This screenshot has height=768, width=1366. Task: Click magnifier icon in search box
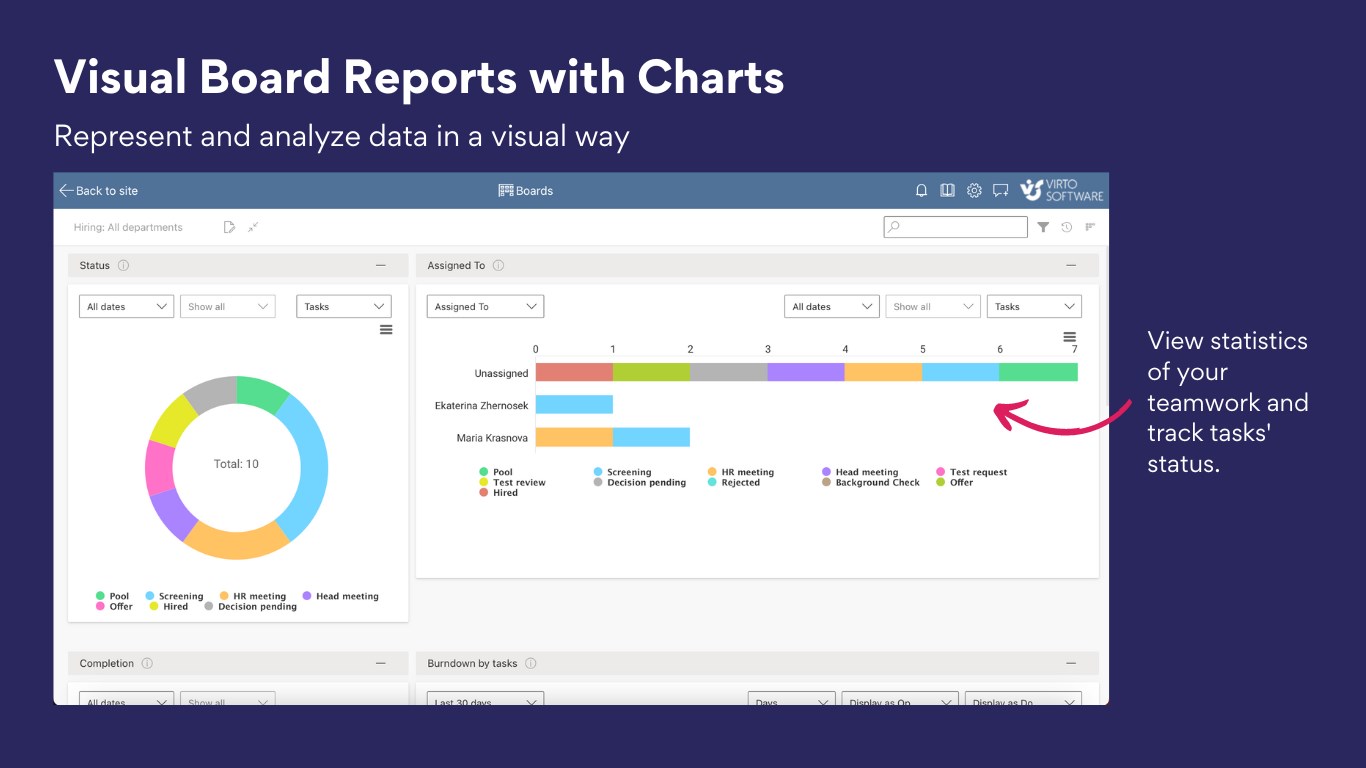[894, 227]
